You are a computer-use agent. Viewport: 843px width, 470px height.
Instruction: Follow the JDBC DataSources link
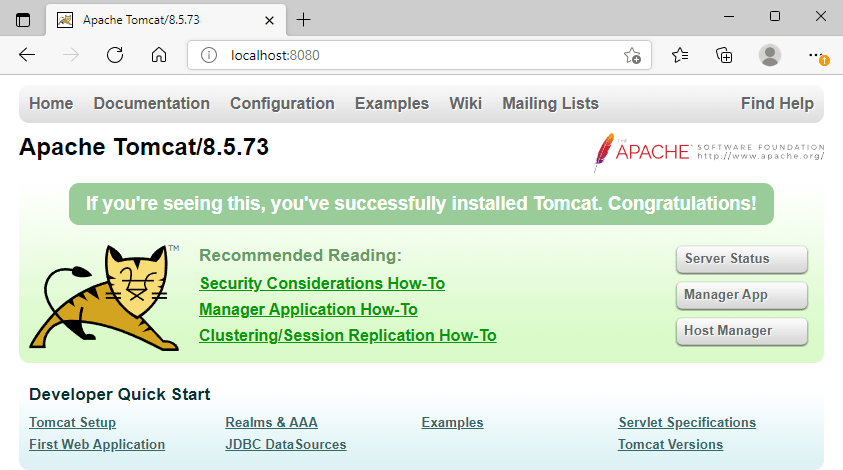pos(286,445)
